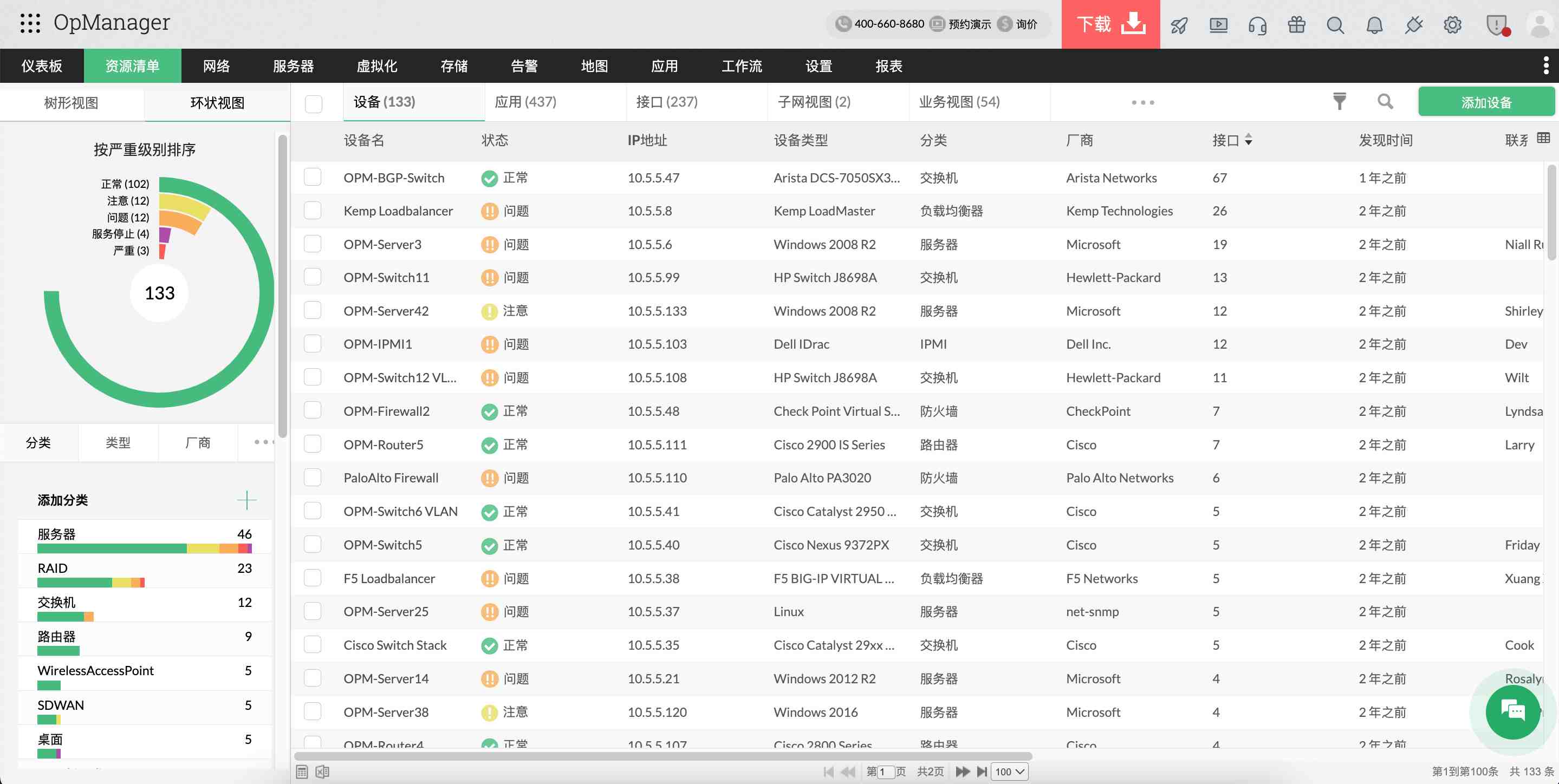The height and width of the screenshot is (784, 1559).
Task: Click the notification bell icon
Action: [x=1374, y=25]
